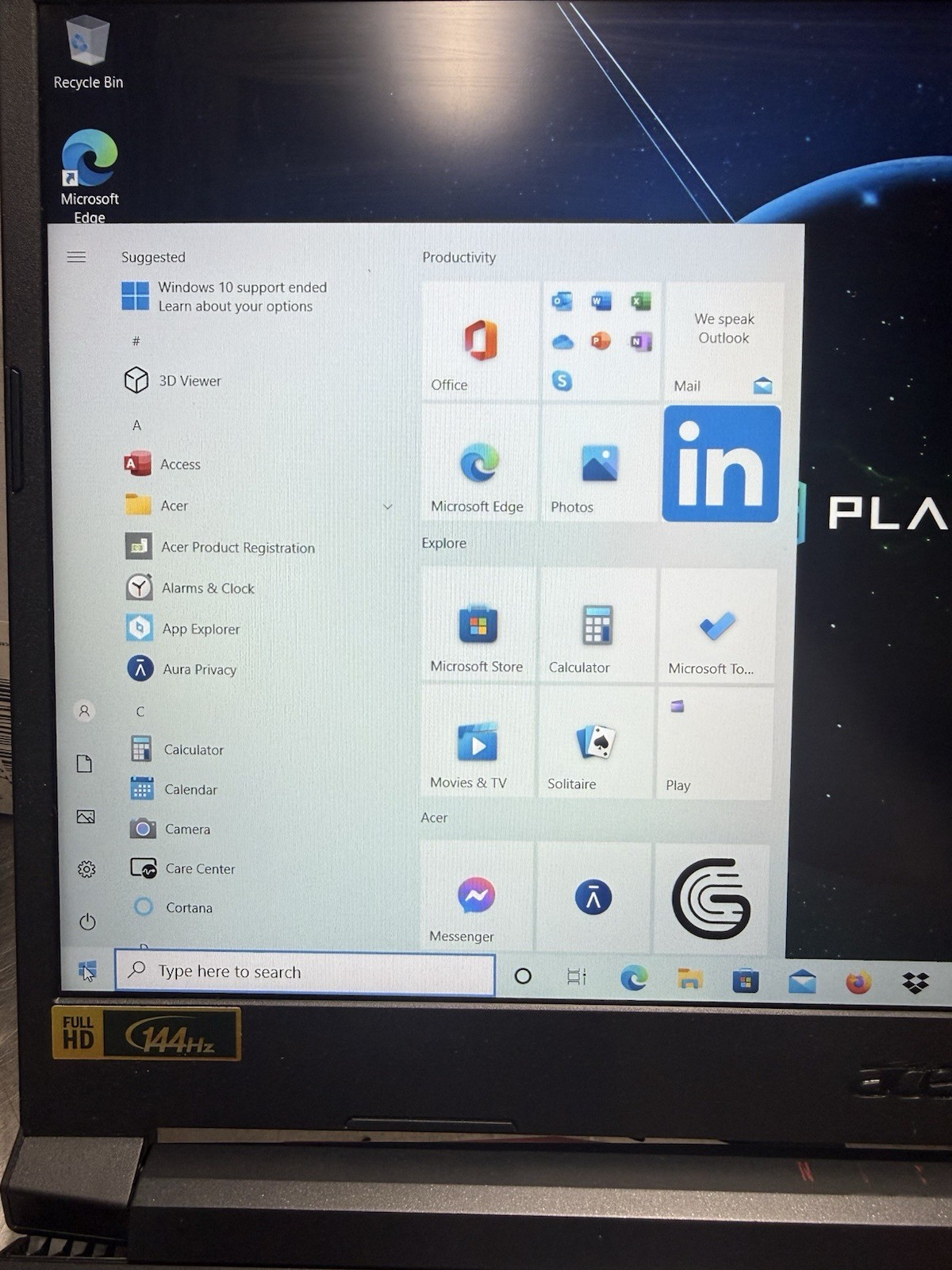
Task: Open Task View on taskbar
Action: tap(577, 977)
